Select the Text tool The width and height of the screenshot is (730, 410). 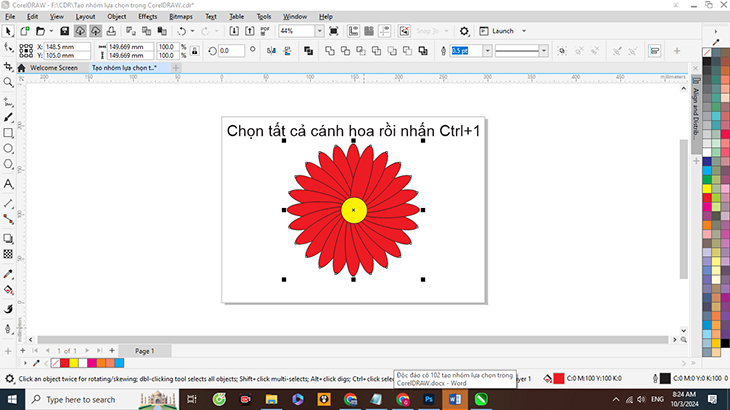point(8,184)
